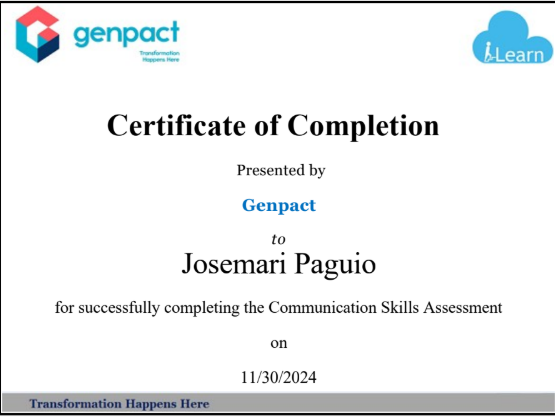Click the italic 'to' word

[279, 240]
